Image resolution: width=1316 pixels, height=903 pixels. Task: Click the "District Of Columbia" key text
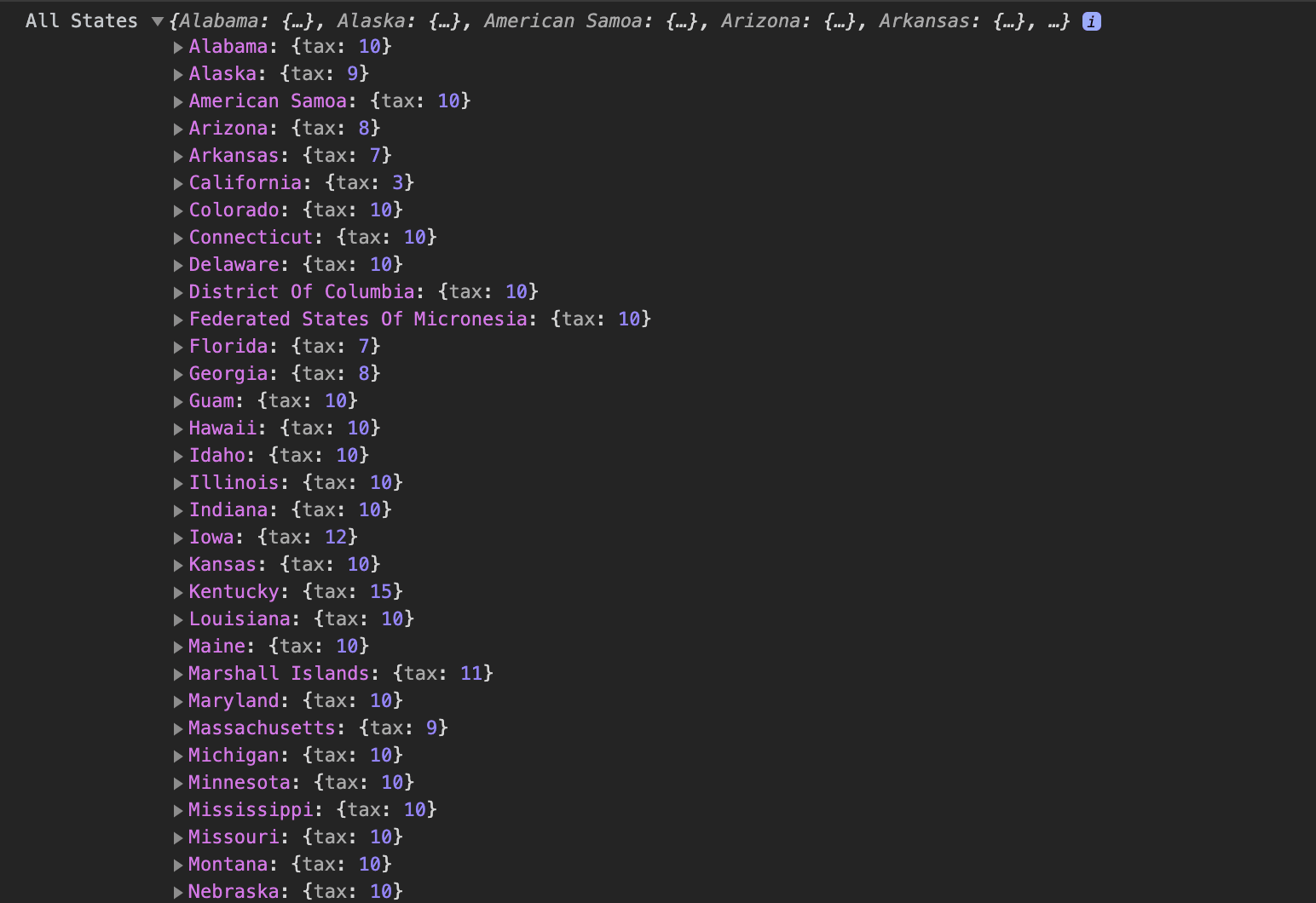302,291
